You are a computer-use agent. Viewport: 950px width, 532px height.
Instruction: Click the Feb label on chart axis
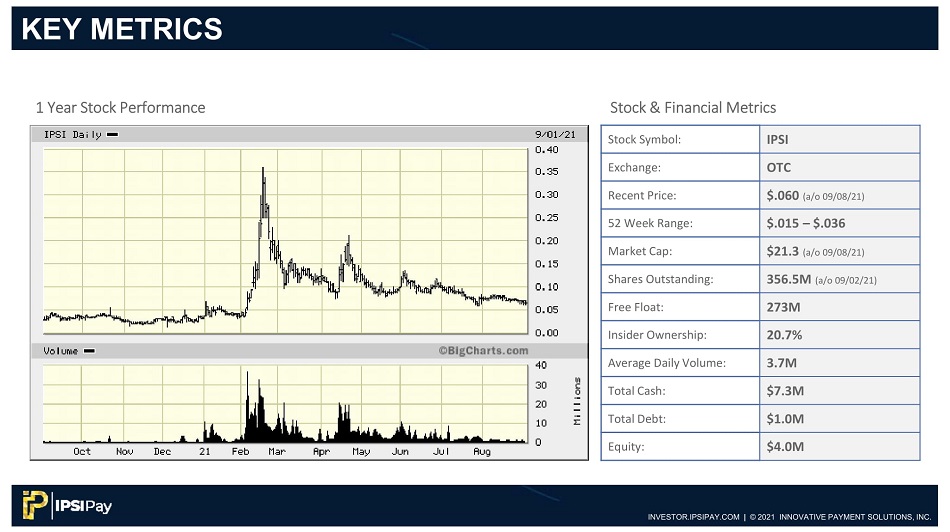click(x=241, y=451)
